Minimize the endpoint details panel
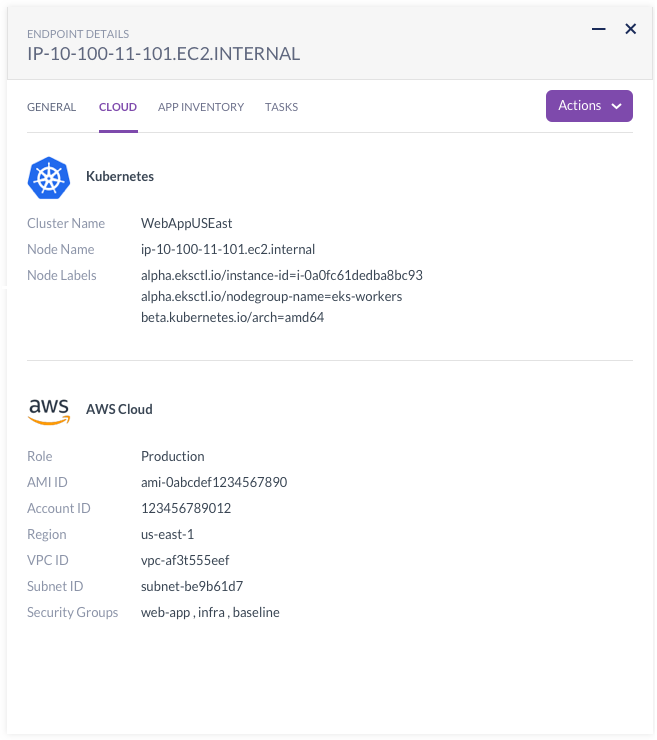The height and width of the screenshot is (740, 657). pos(599,29)
